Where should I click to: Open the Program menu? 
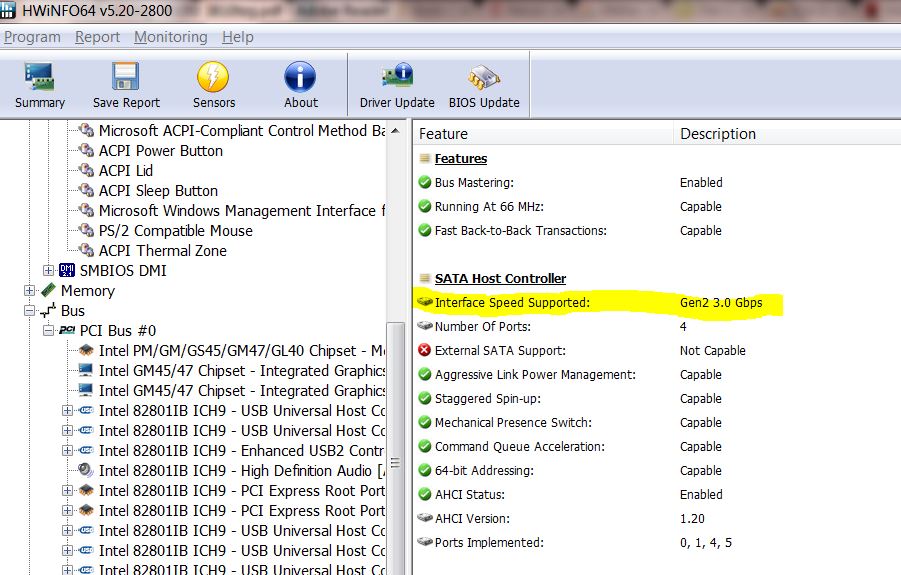[x=32, y=37]
